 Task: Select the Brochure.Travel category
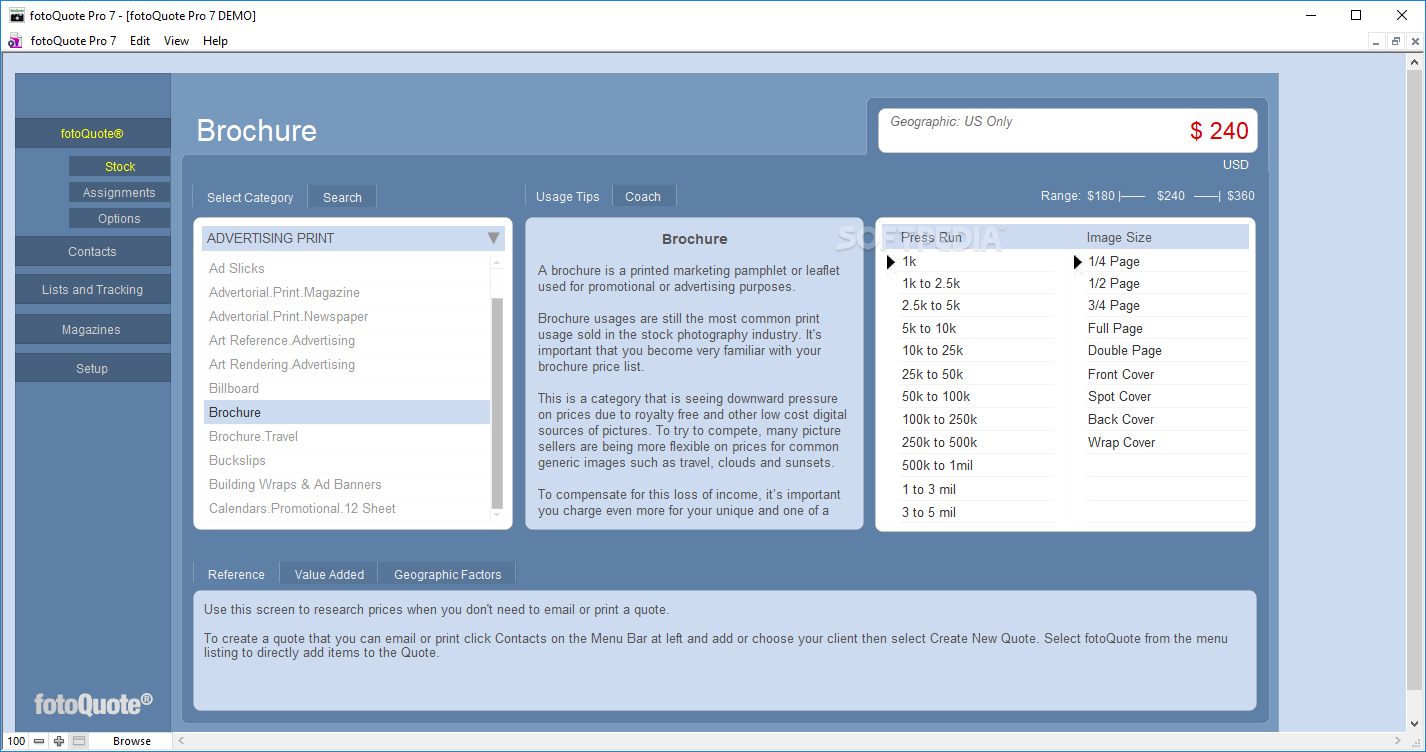click(x=347, y=436)
